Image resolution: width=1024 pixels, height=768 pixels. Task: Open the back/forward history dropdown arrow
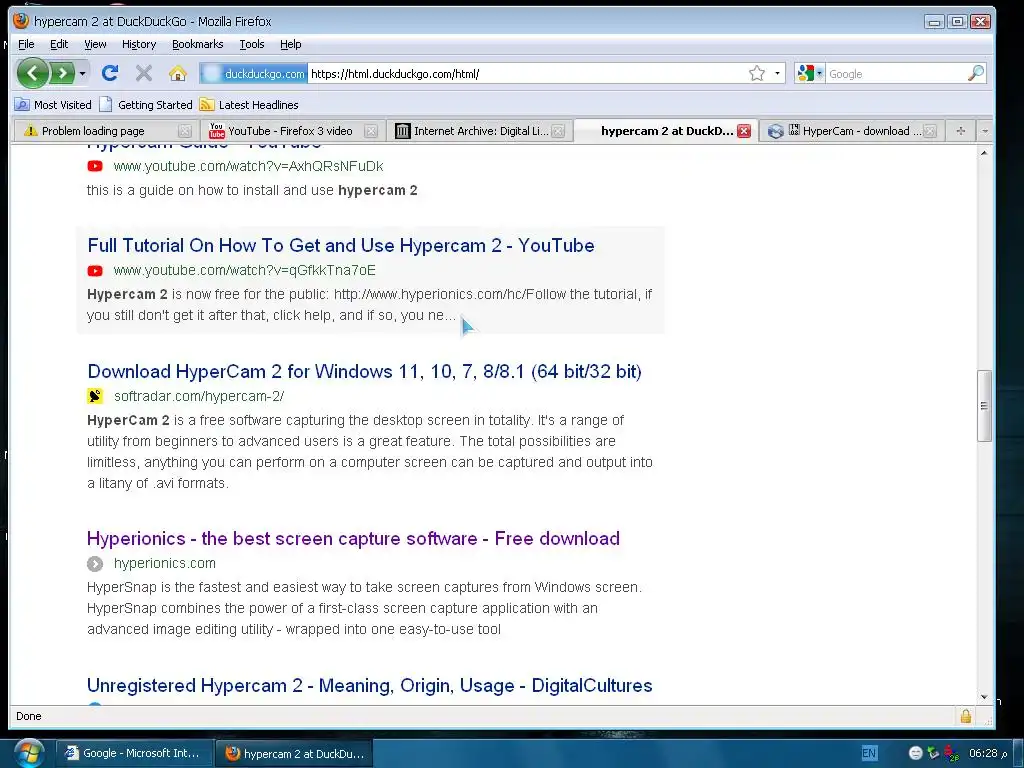tap(82, 73)
